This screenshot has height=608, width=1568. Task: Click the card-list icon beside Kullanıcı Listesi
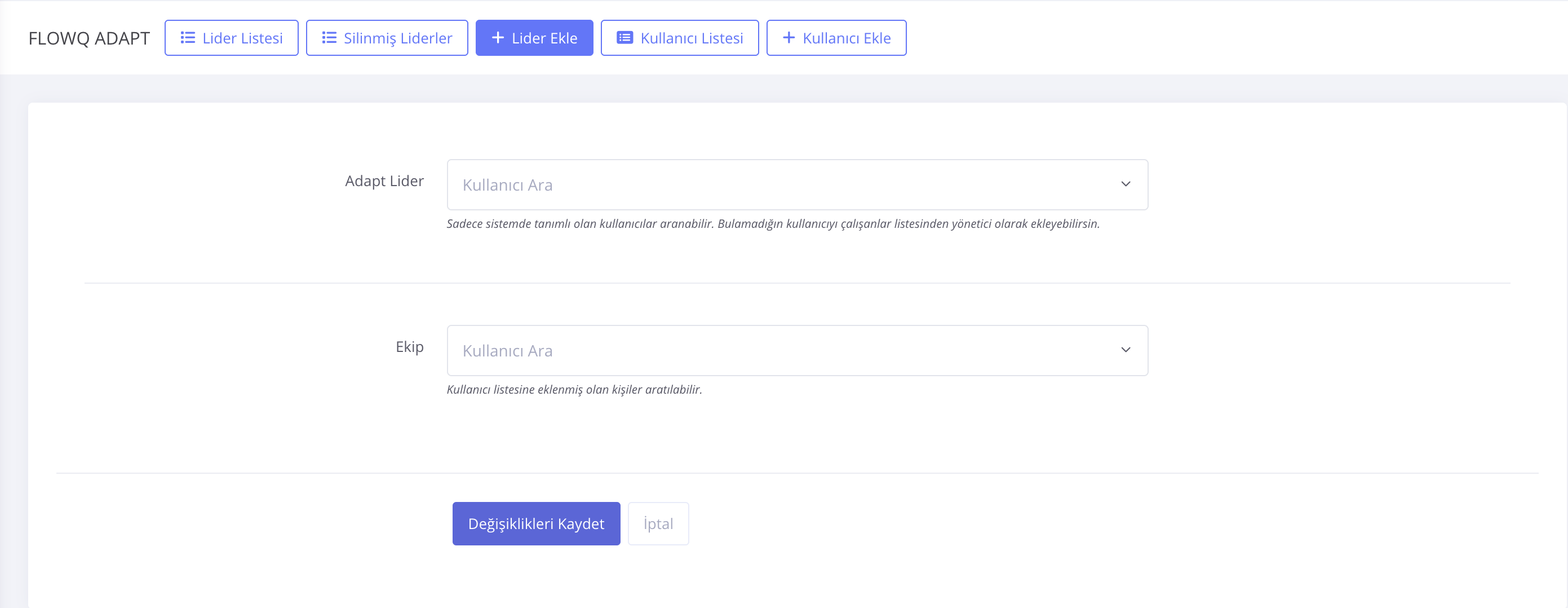(624, 38)
